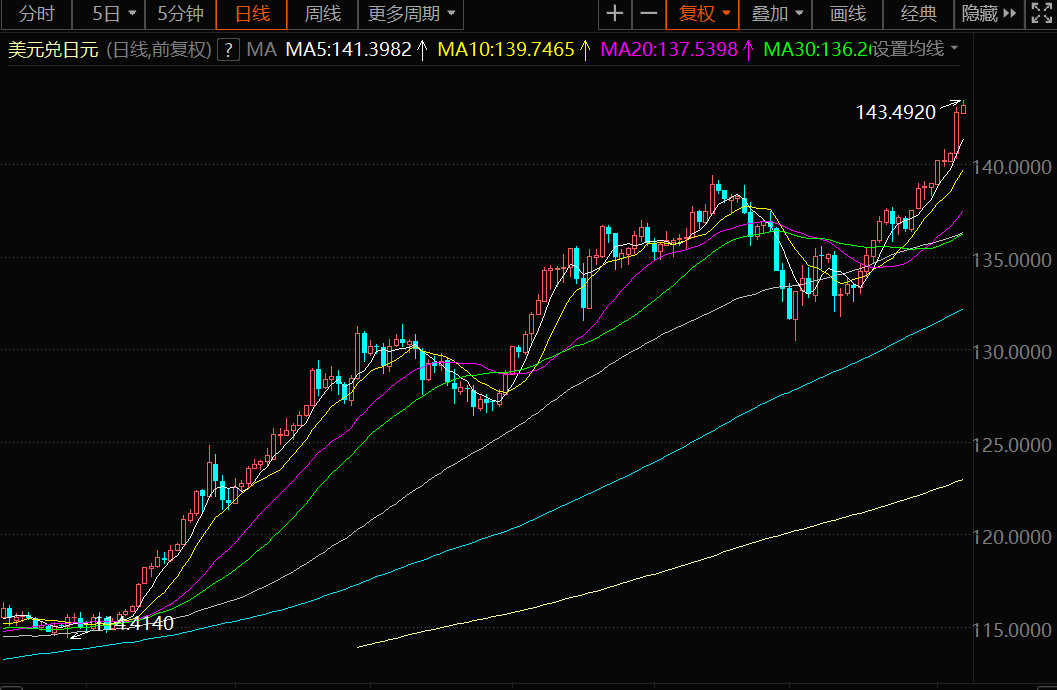Viewport: 1057px width, 690px height.
Task: Expand the 更多周期 periods dropdown
Action: click(x=411, y=13)
